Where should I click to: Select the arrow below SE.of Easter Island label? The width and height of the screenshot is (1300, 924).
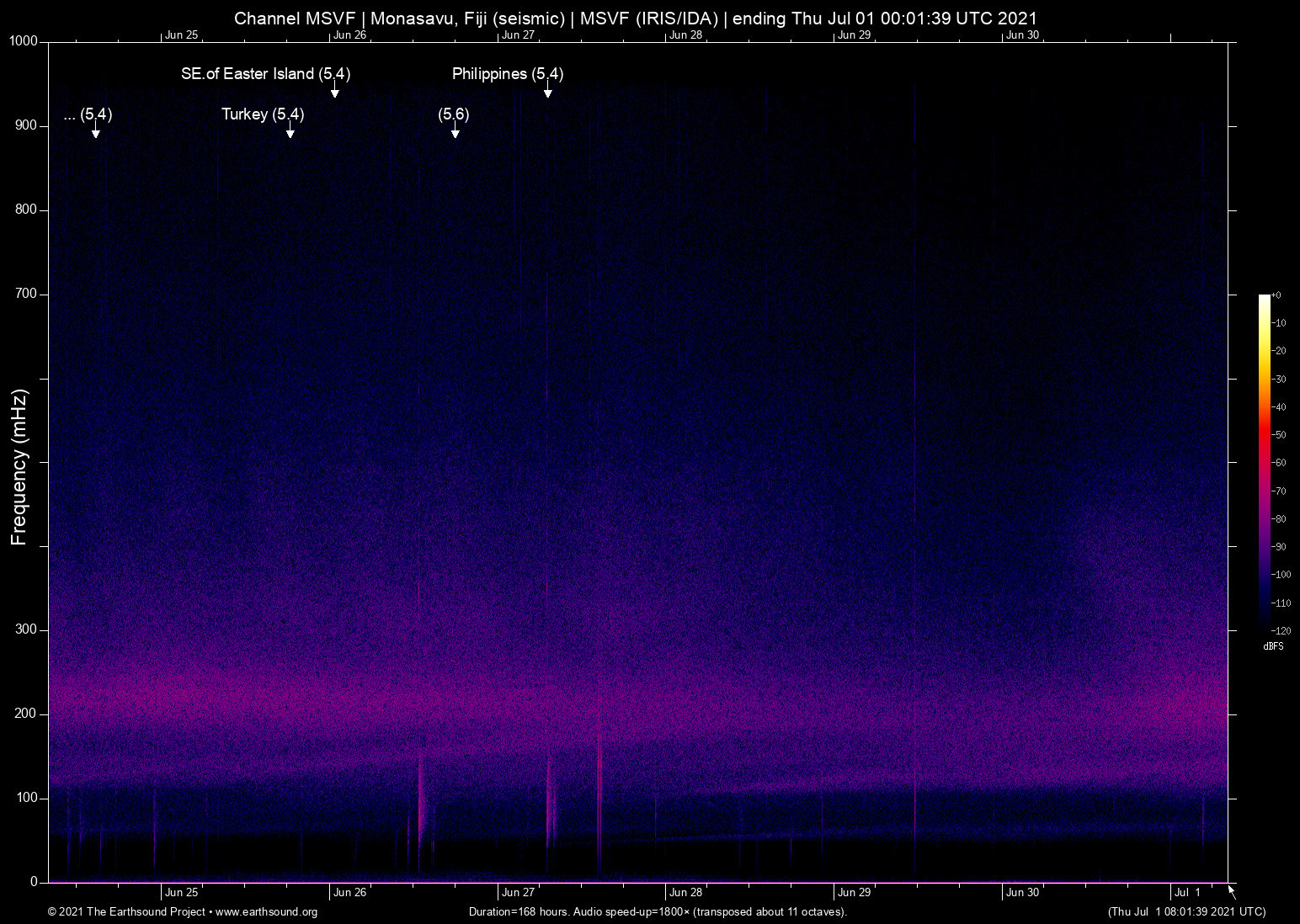(x=334, y=90)
